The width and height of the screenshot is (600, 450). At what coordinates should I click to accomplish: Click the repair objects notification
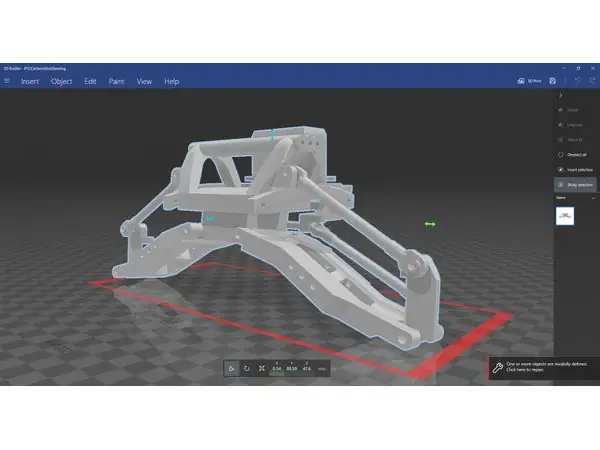tap(544, 368)
